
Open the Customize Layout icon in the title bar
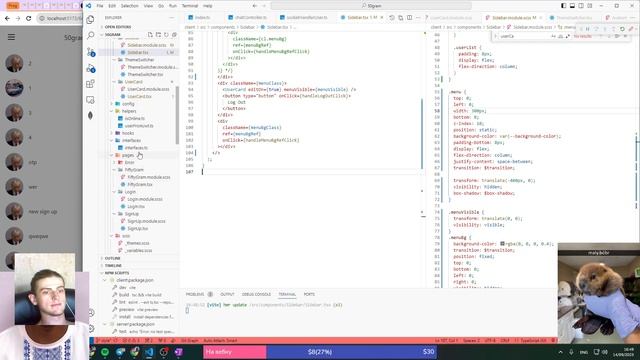coord(590,6)
